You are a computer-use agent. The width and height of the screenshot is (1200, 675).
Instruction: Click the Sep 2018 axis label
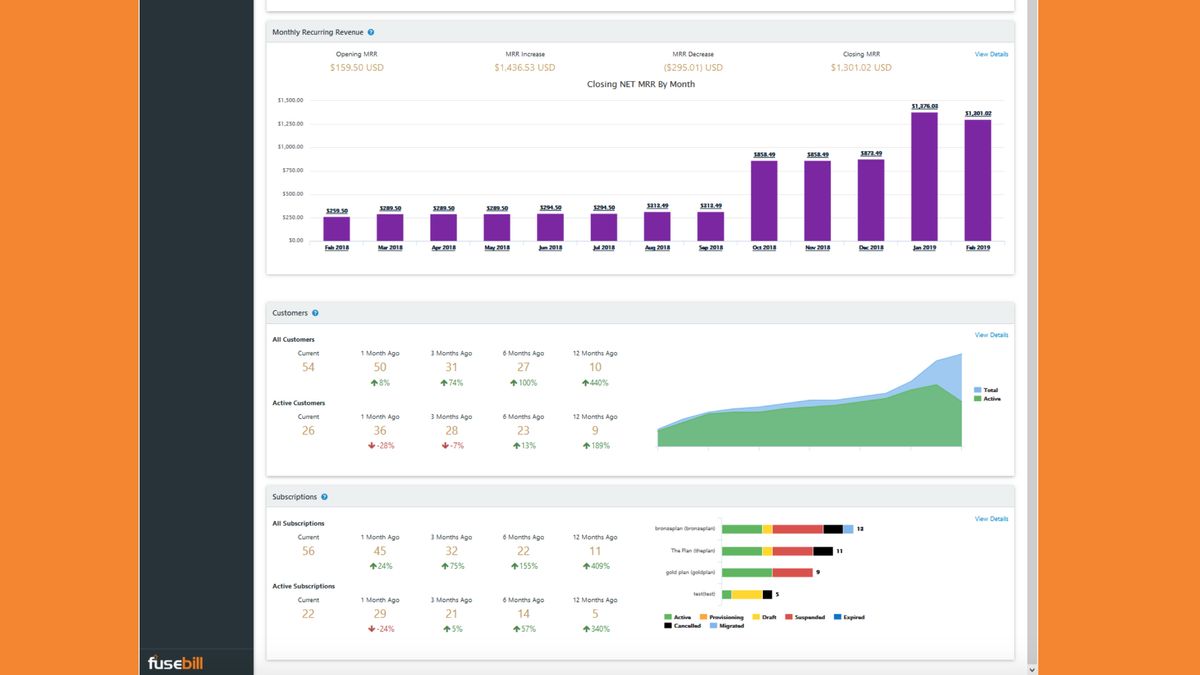[x=710, y=247]
